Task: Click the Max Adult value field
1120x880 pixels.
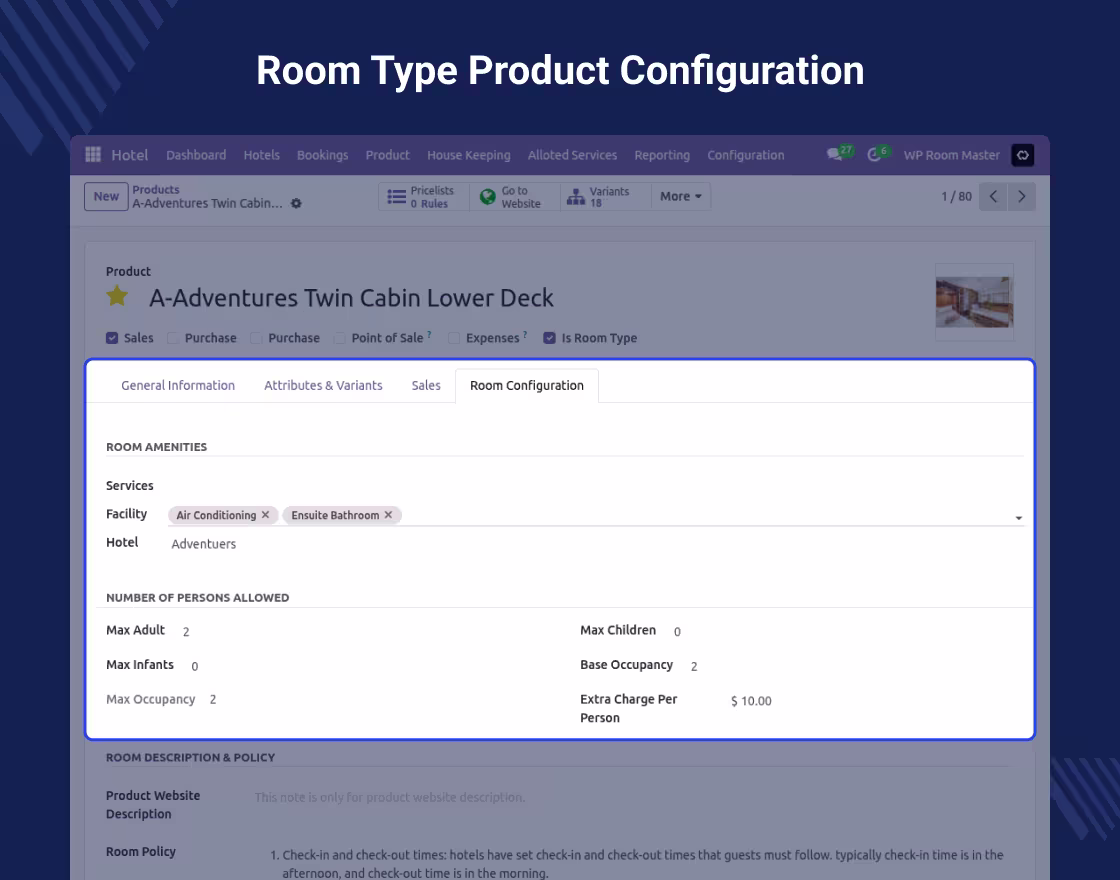Action: (x=186, y=631)
